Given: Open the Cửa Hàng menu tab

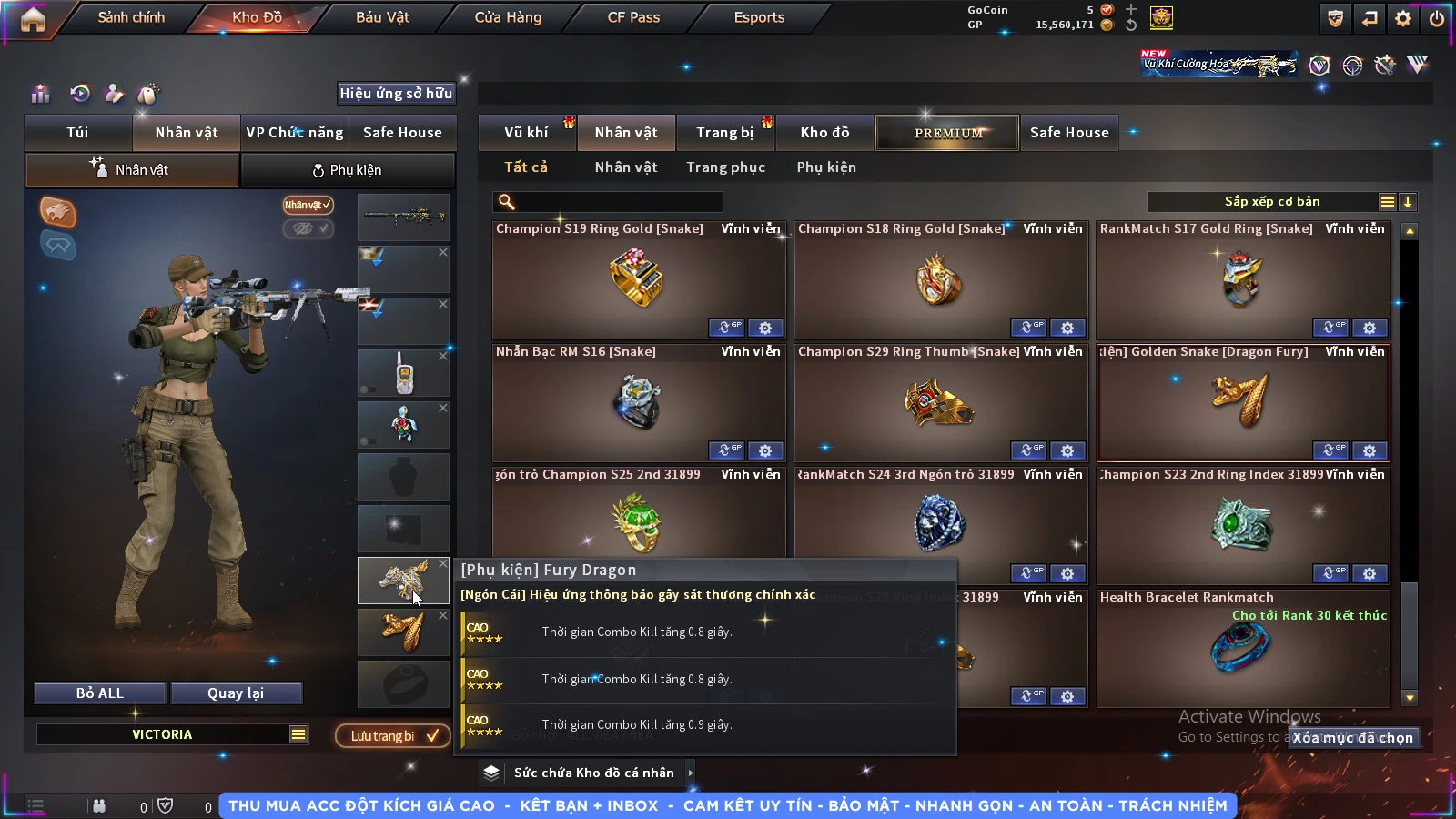Looking at the screenshot, I should [508, 17].
